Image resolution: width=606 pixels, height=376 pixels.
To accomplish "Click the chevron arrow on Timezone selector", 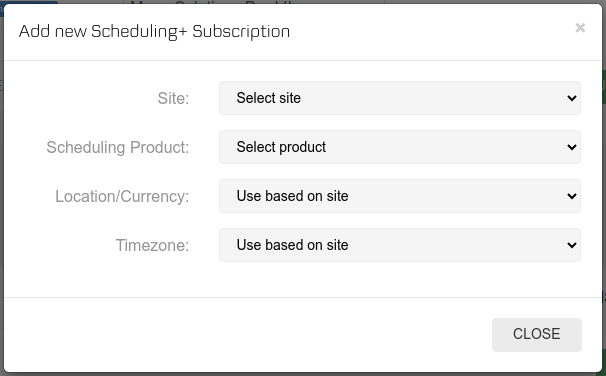I will (572, 245).
